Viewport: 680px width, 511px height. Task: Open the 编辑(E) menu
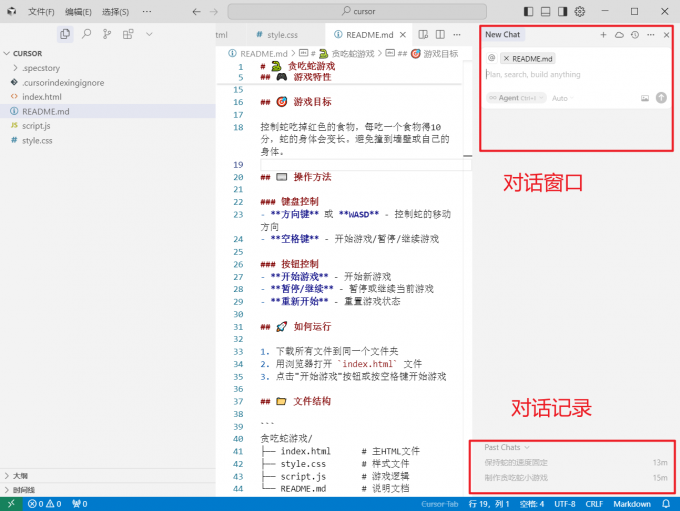click(78, 12)
